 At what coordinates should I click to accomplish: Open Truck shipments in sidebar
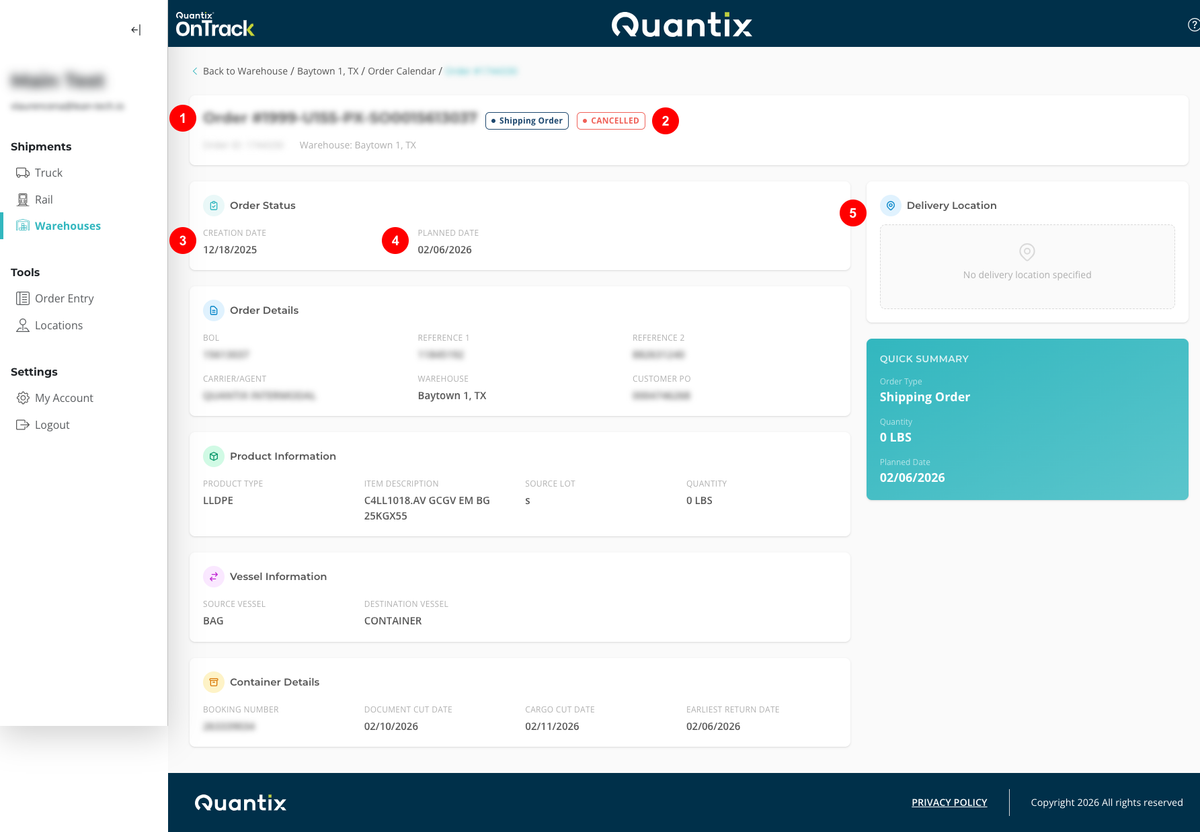tap(48, 173)
